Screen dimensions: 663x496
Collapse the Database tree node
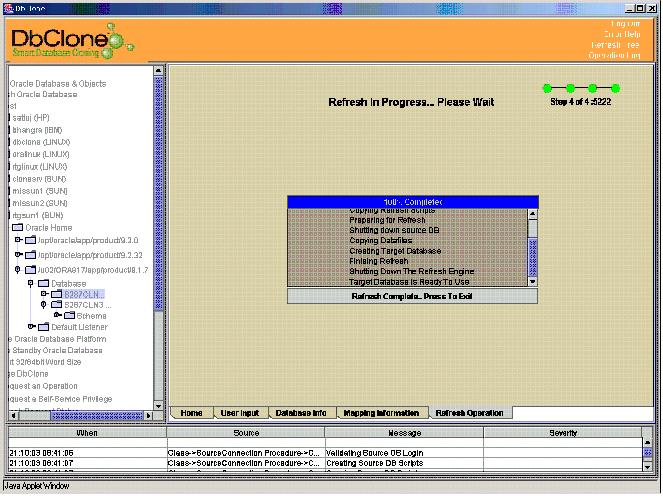click(x=30, y=284)
